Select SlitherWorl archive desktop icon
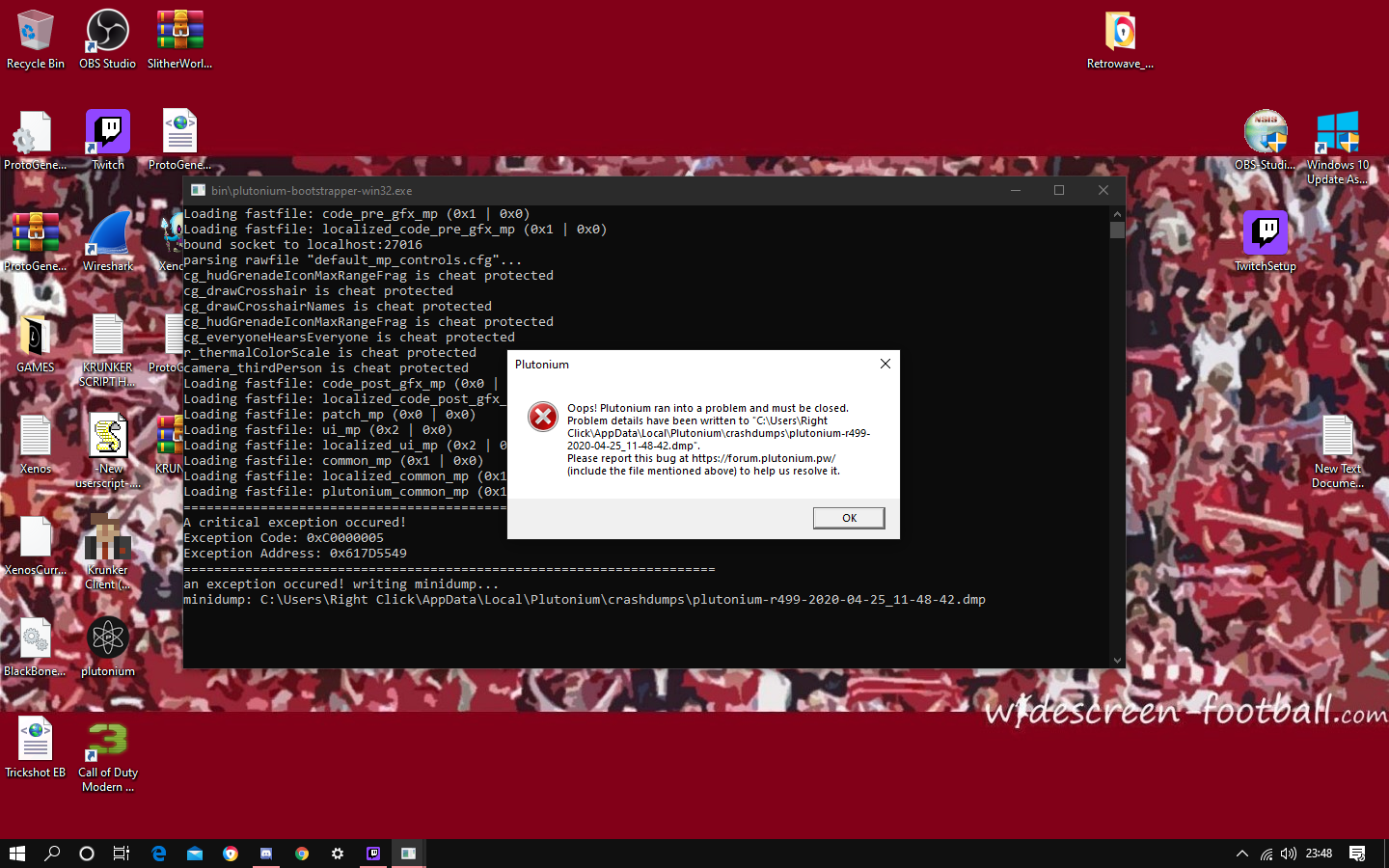This screenshot has height=868, width=1389. (x=179, y=40)
